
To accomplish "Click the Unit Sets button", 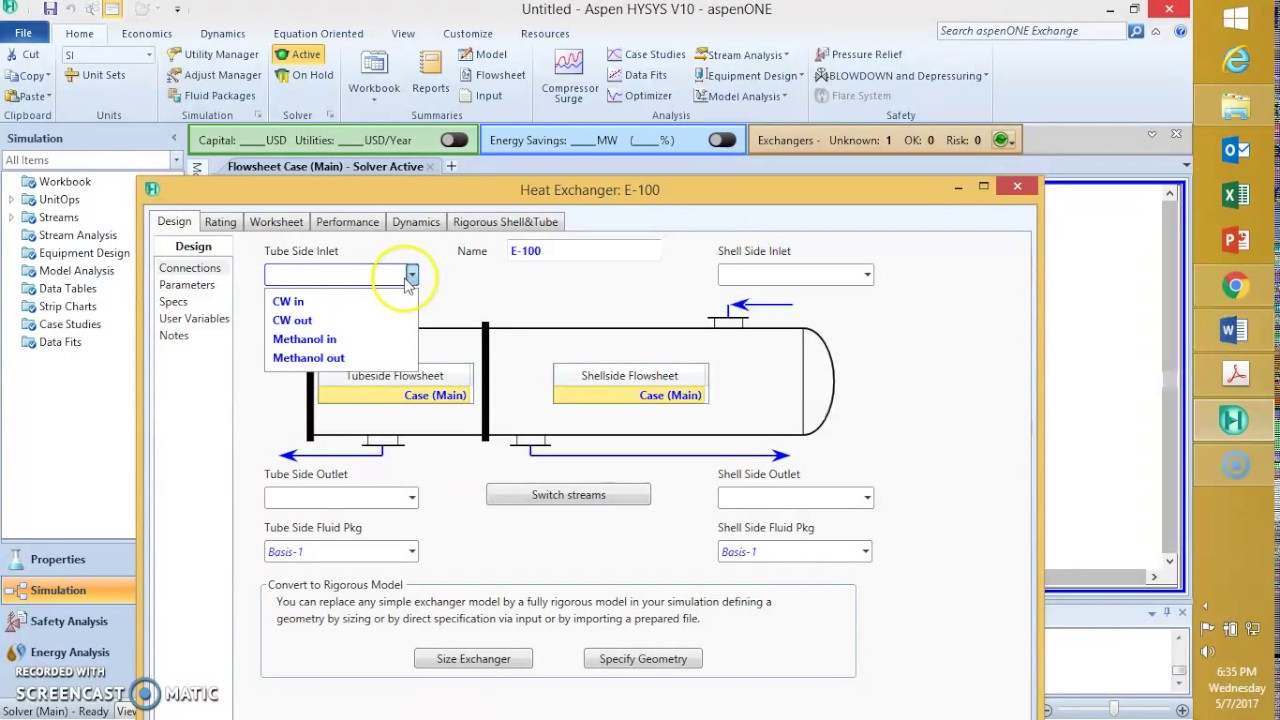I will (95, 75).
